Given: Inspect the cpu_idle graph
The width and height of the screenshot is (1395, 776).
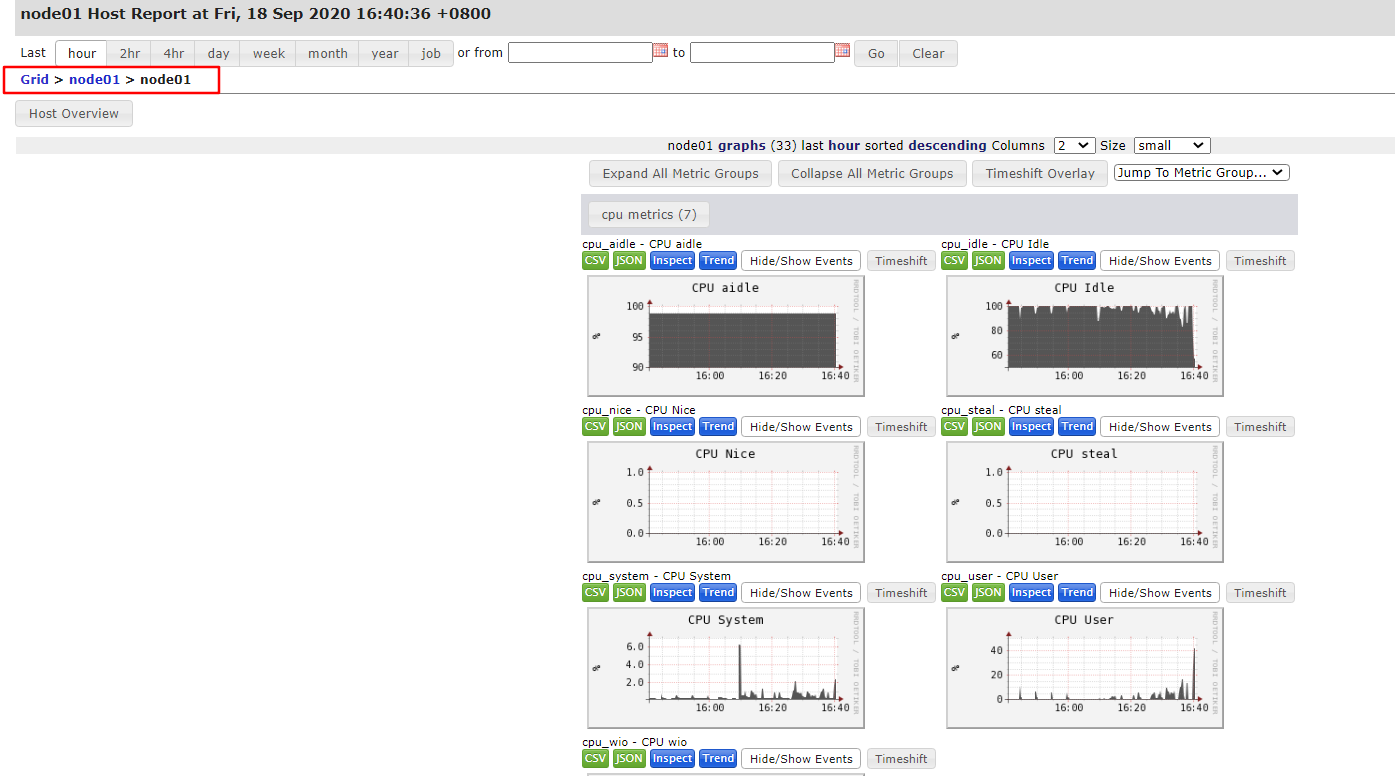Looking at the screenshot, I should point(1031,261).
